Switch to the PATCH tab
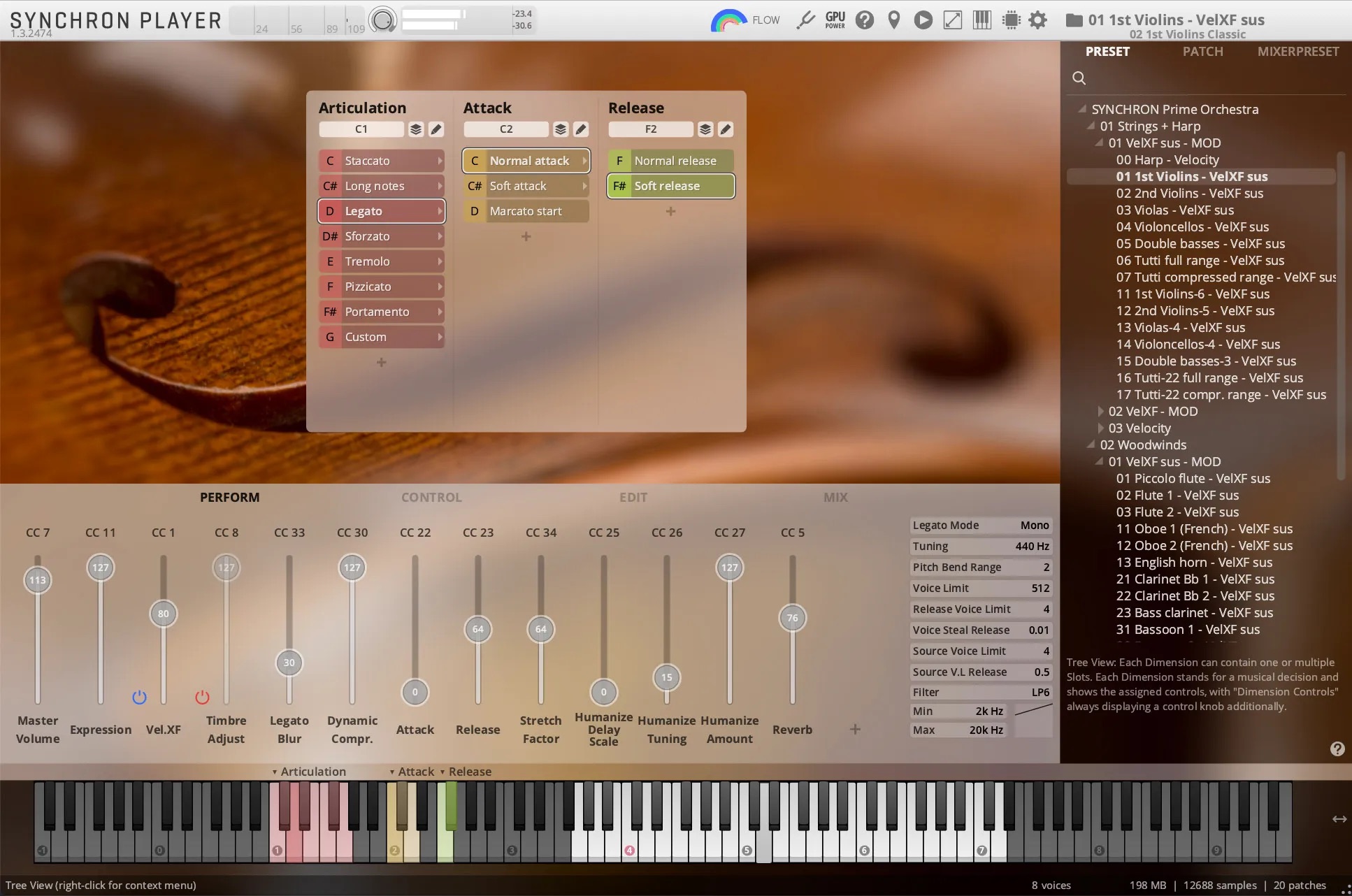 pos(1202,51)
